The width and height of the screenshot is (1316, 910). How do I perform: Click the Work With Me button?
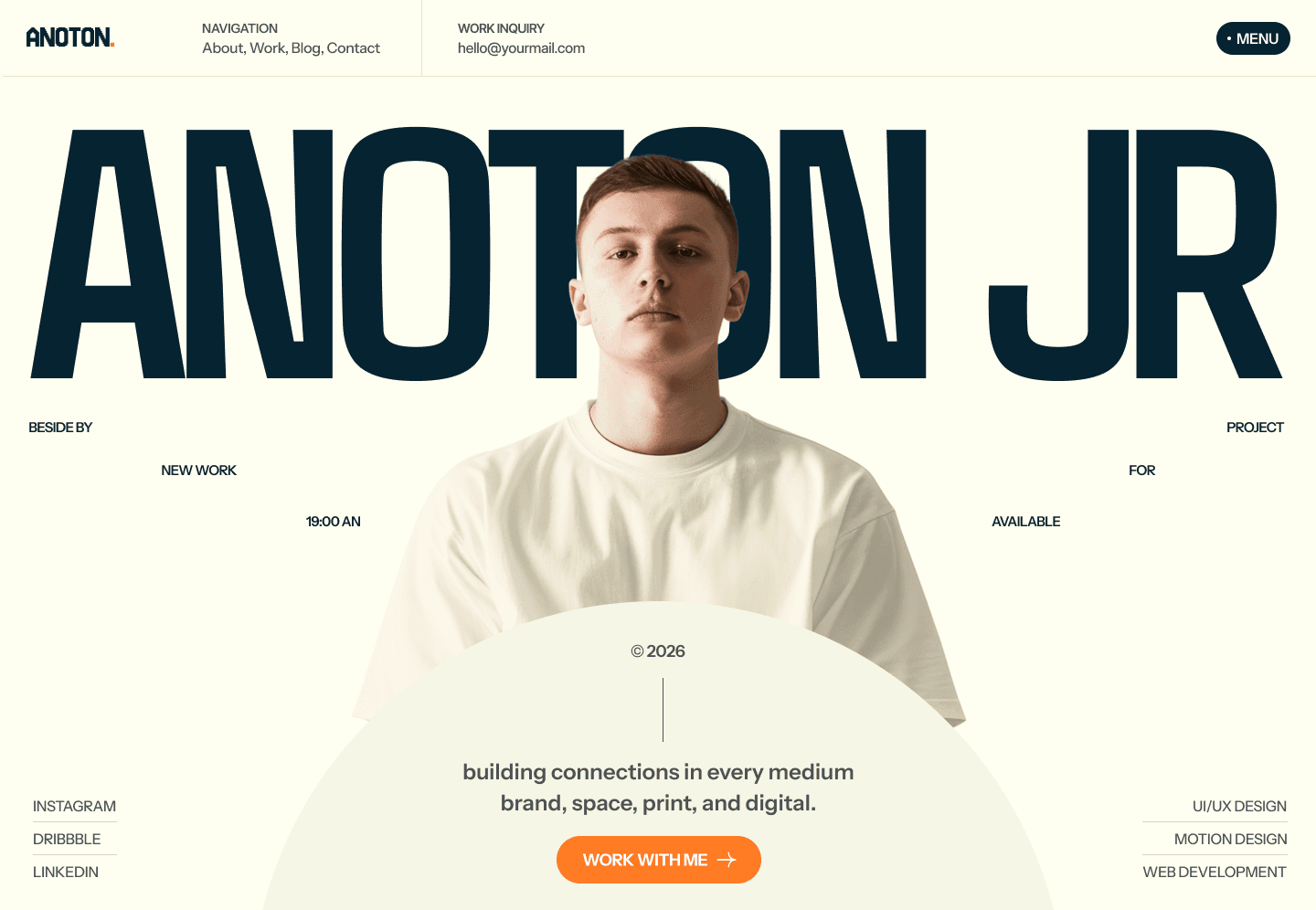click(659, 860)
